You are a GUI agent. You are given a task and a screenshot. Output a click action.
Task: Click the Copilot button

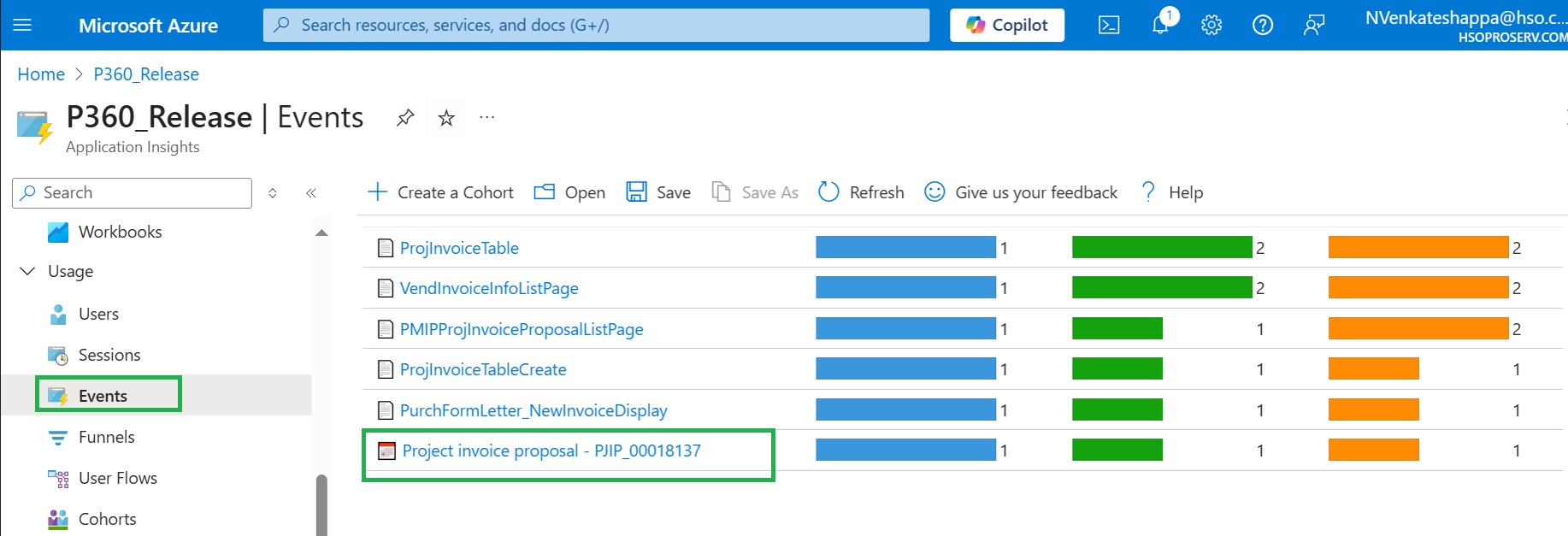tap(1006, 26)
